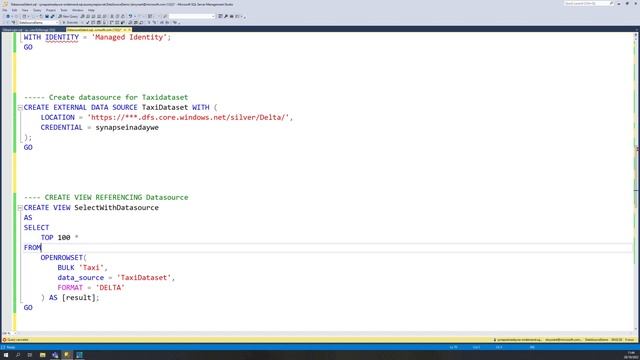Open the View menu
Screen dimensions: 640x360
point(25,10)
